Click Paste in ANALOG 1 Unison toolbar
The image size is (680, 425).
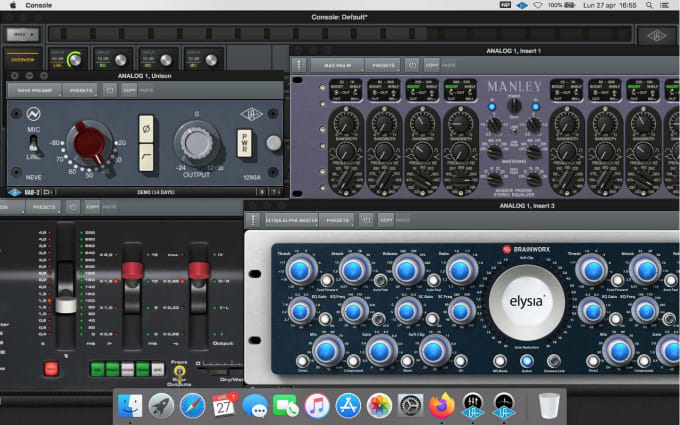pos(146,90)
